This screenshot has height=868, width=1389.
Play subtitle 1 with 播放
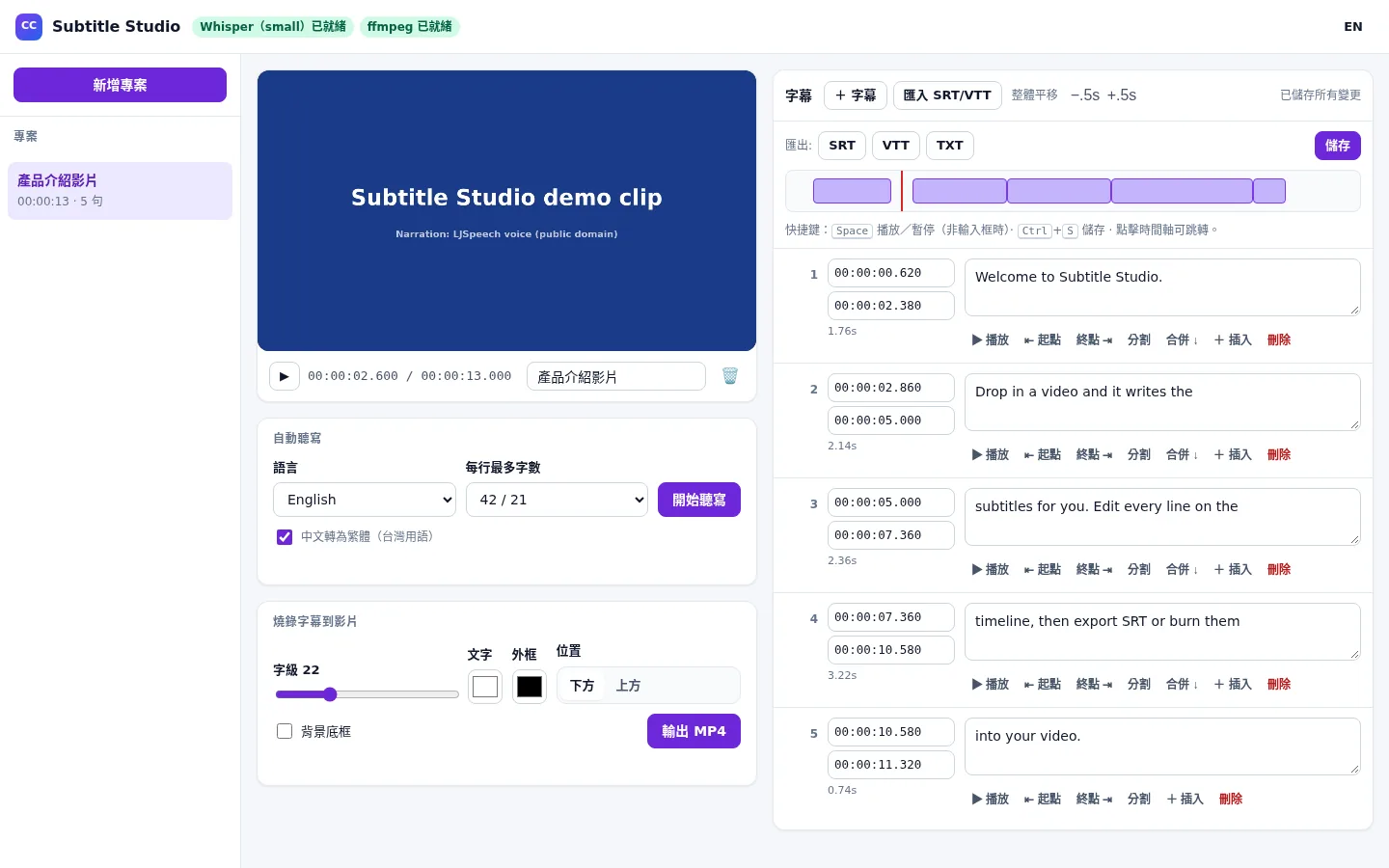pyautogui.click(x=991, y=339)
